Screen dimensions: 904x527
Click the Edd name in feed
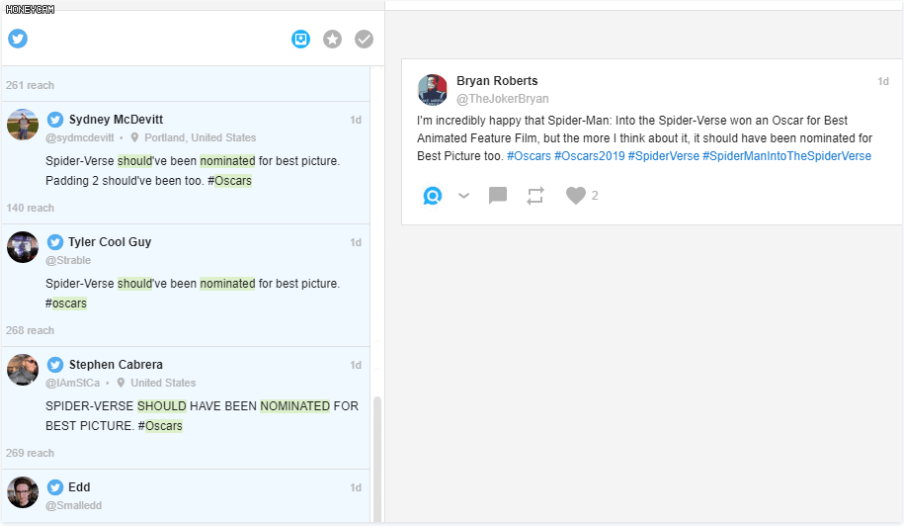[x=79, y=487]
